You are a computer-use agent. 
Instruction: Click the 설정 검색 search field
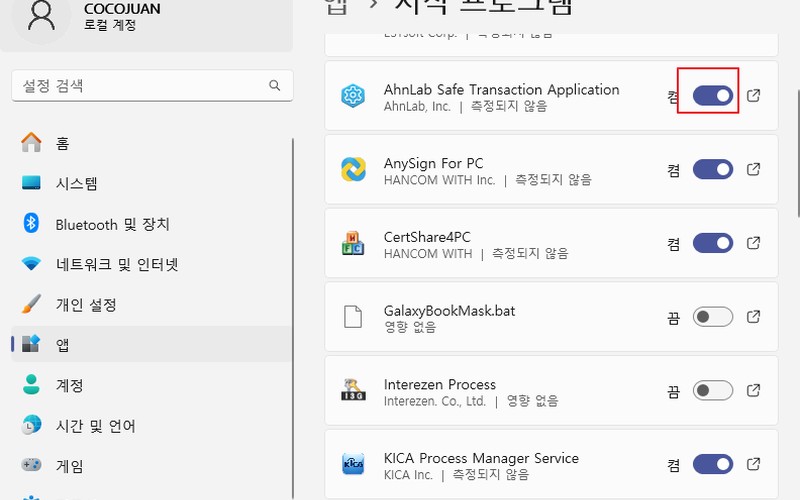point(152,85)
